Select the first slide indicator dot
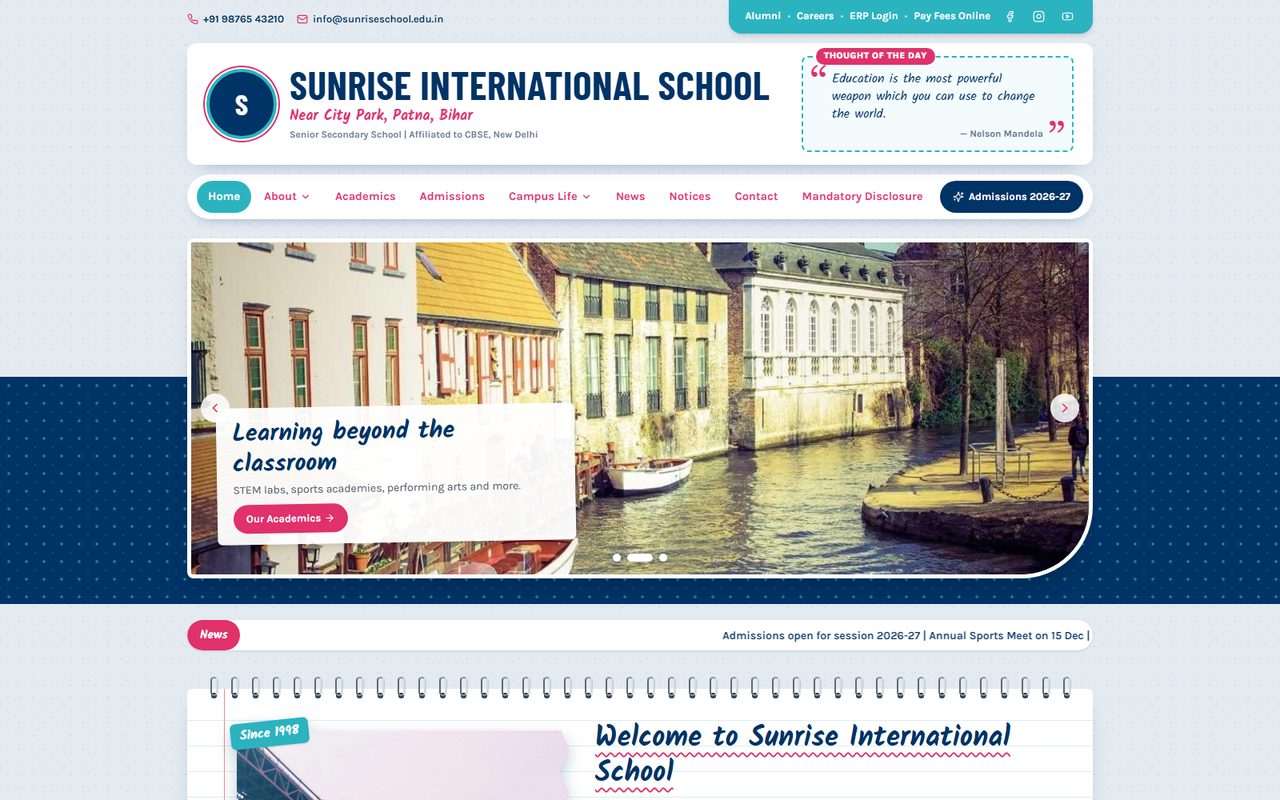This screenshot has width=1280, height=800. [617, 557]
